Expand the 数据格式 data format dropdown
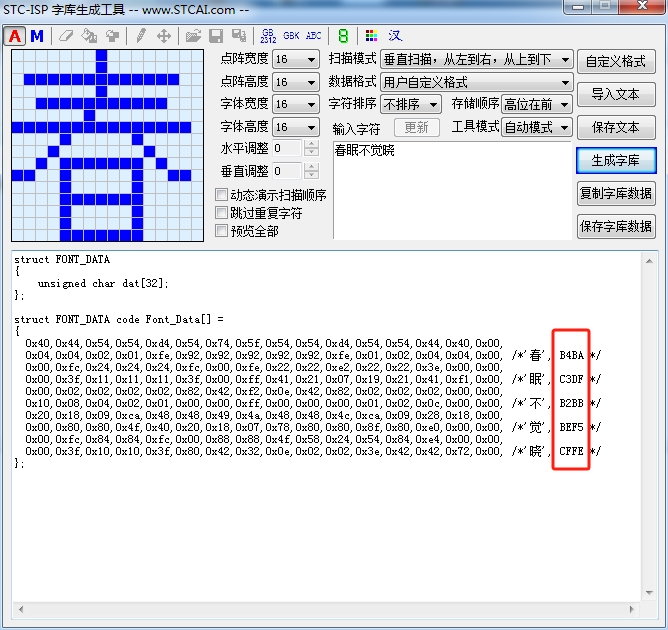This screenshot has width=668, height=630. [477, 82]
